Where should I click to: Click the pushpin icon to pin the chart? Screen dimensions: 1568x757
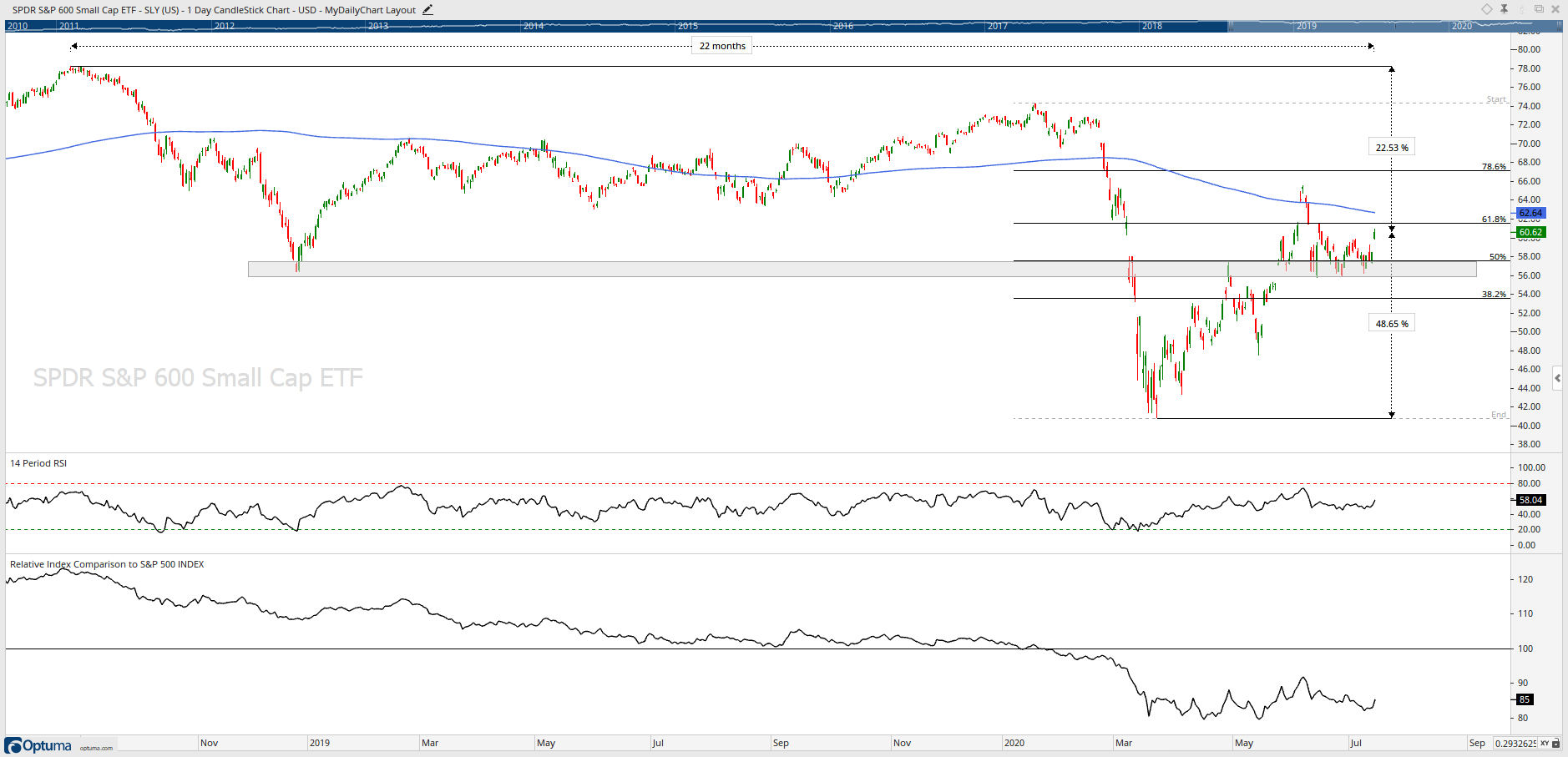pos(1504,9)
